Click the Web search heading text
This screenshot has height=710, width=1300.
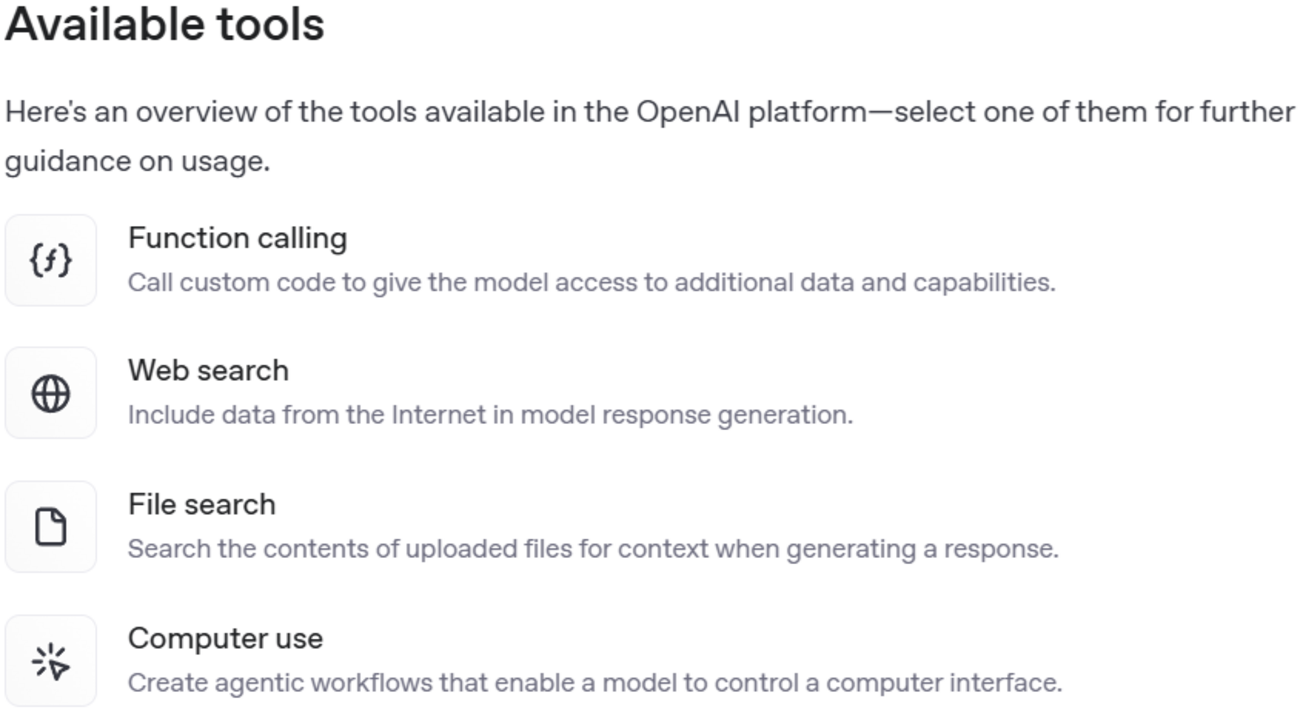click(x=208, y=371)
